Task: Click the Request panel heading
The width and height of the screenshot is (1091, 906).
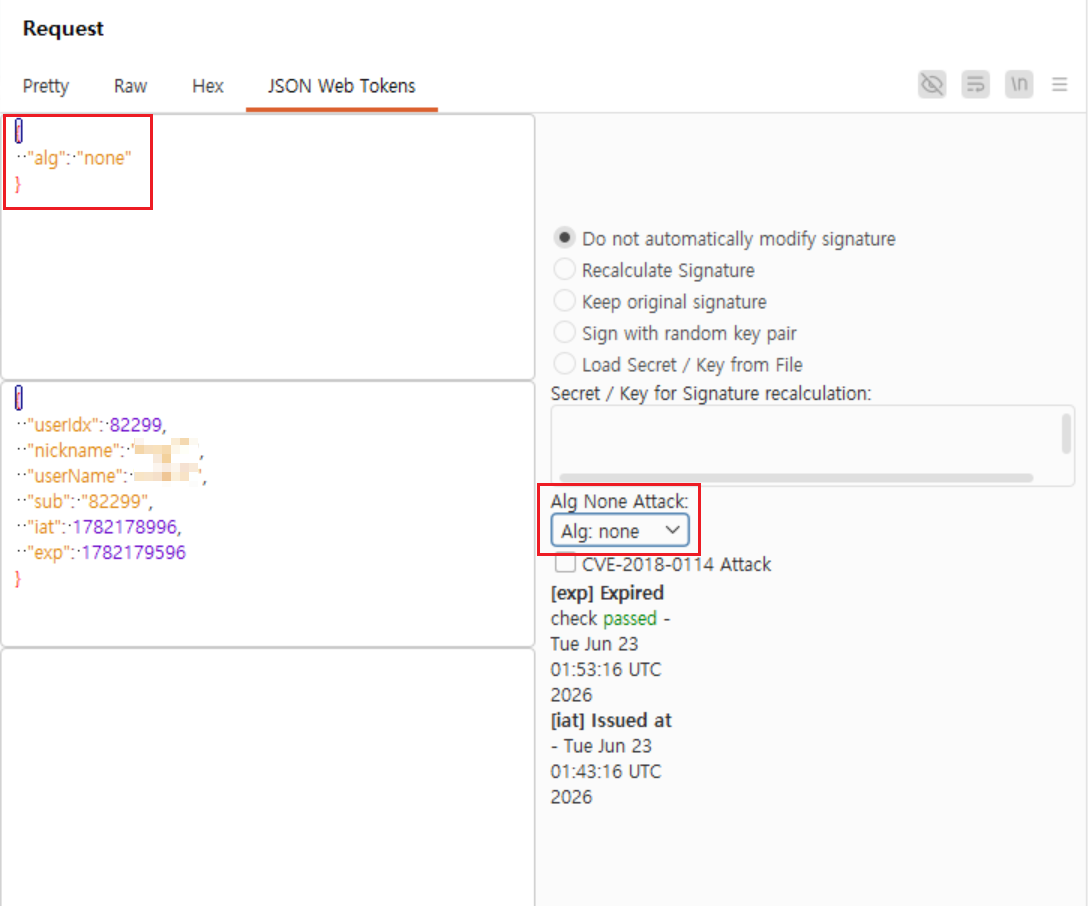Action: pyautogui.click(x=63, y=29)
